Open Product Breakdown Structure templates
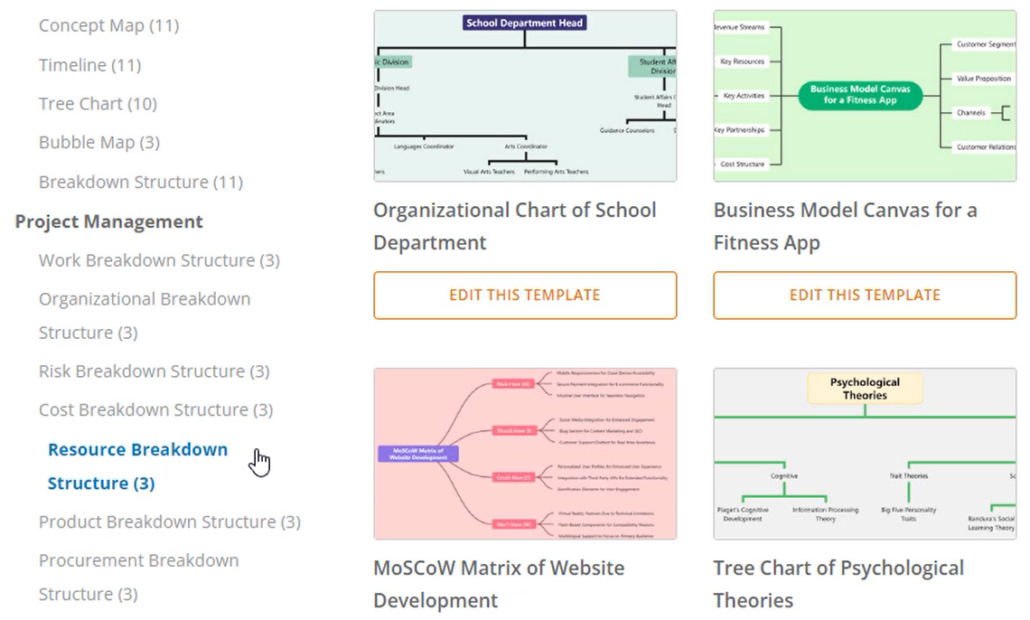Screen dimensions: 1030x620 pyautogui.click(x=168, y=522)
